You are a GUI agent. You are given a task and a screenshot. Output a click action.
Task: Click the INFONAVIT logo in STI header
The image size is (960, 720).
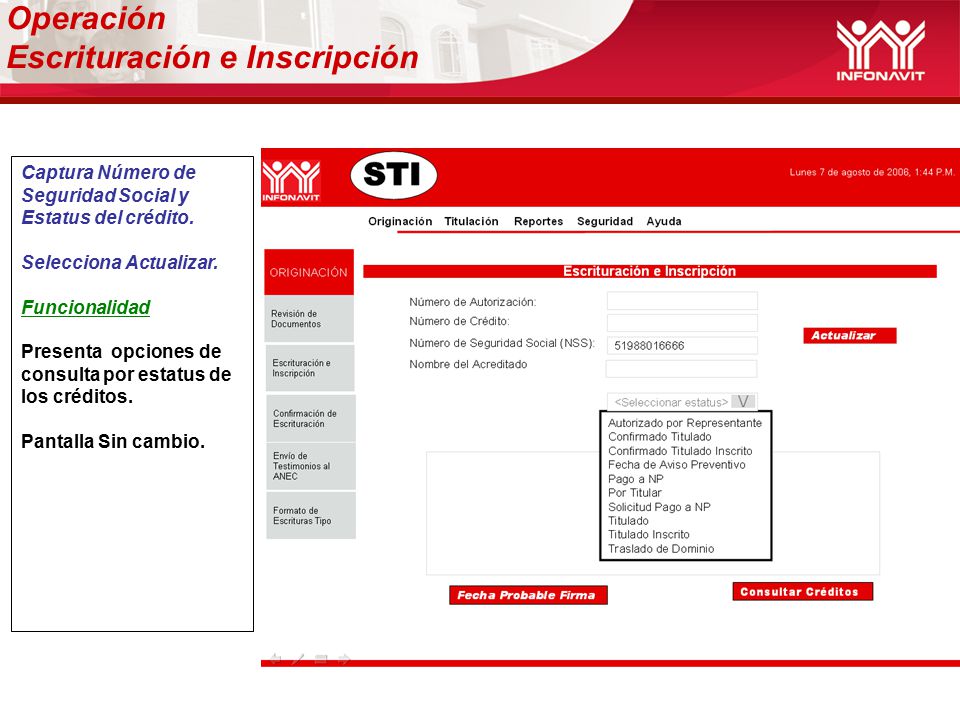[x=291, y=181]
